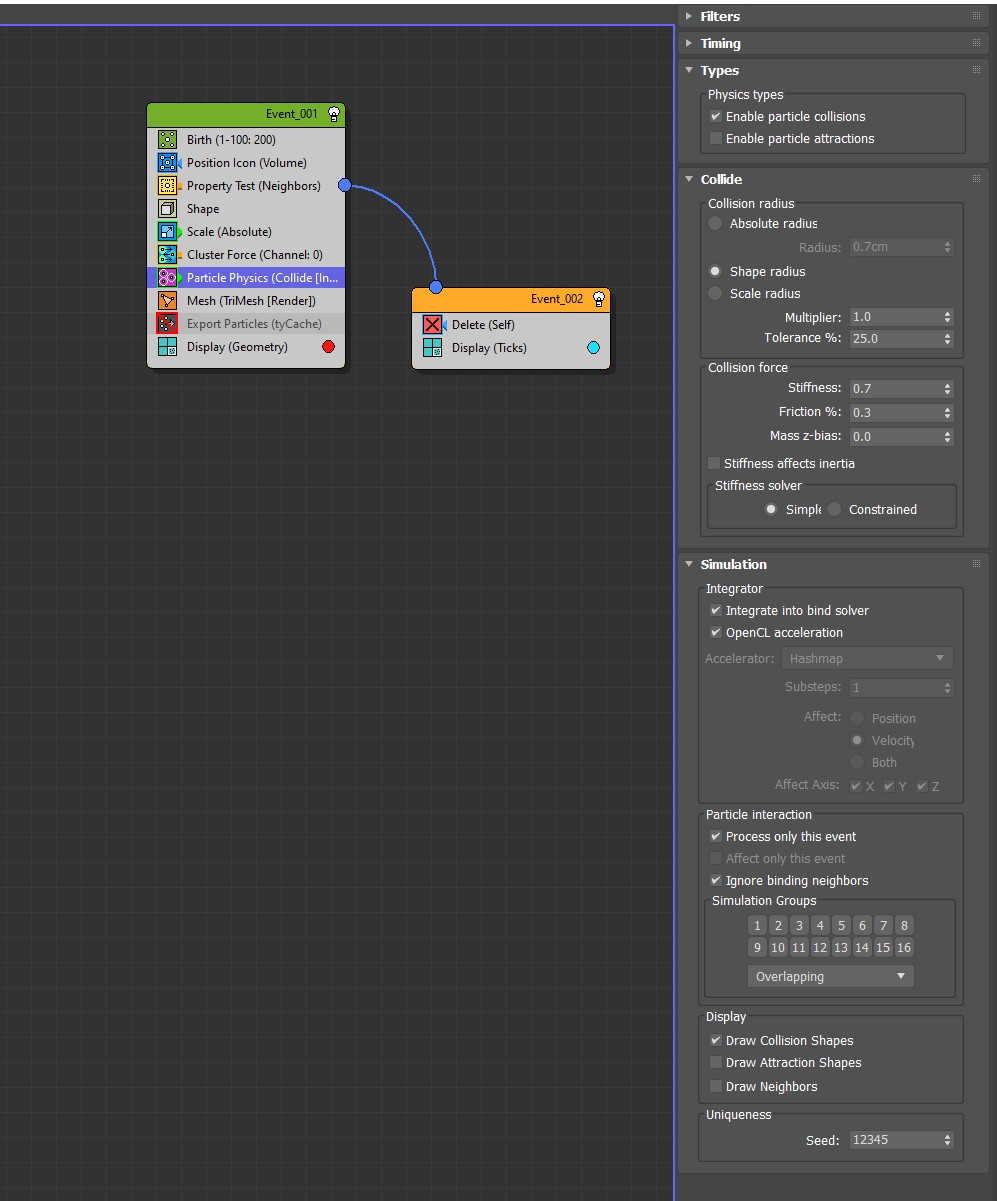Click the Stiffness spinner arrows
Screen dimensions: 997x1201
coord(948,389)
